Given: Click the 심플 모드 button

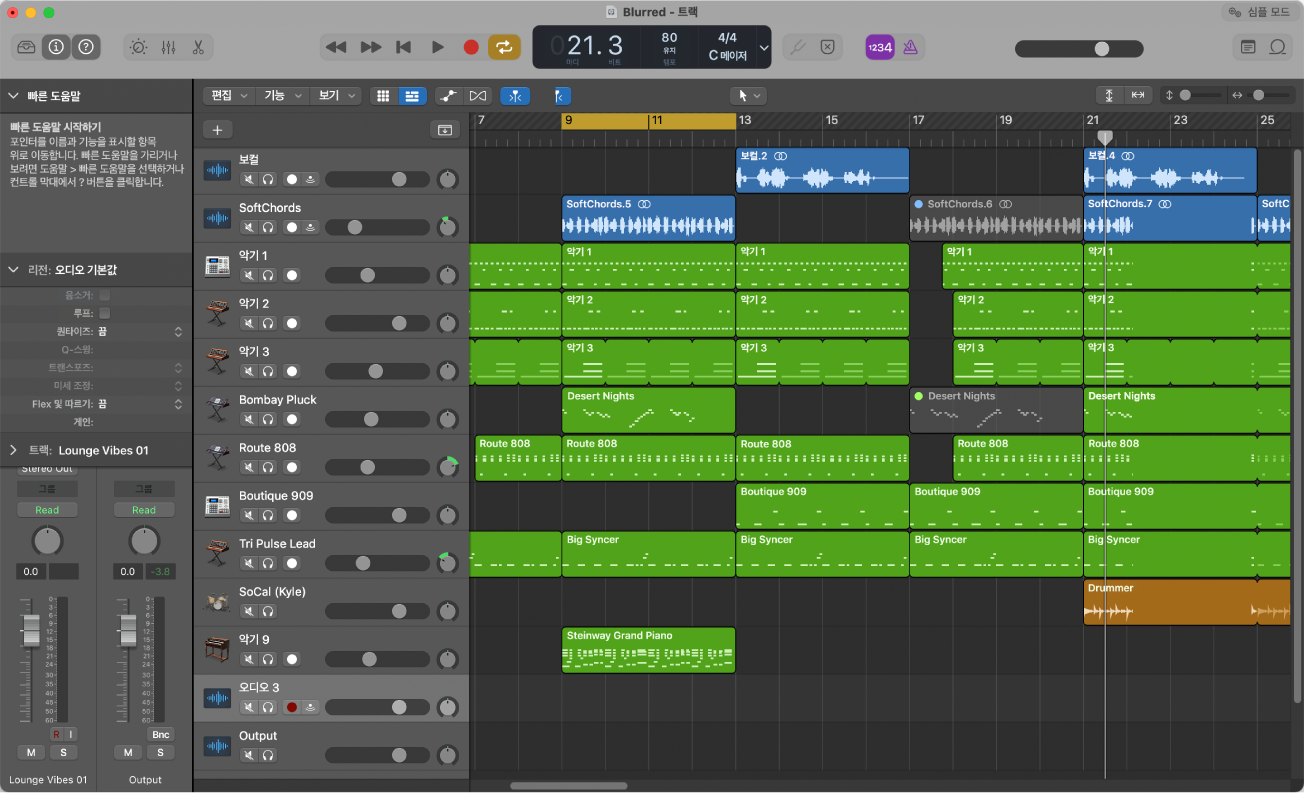Looking at the screenshot, I should [1260, 12].
